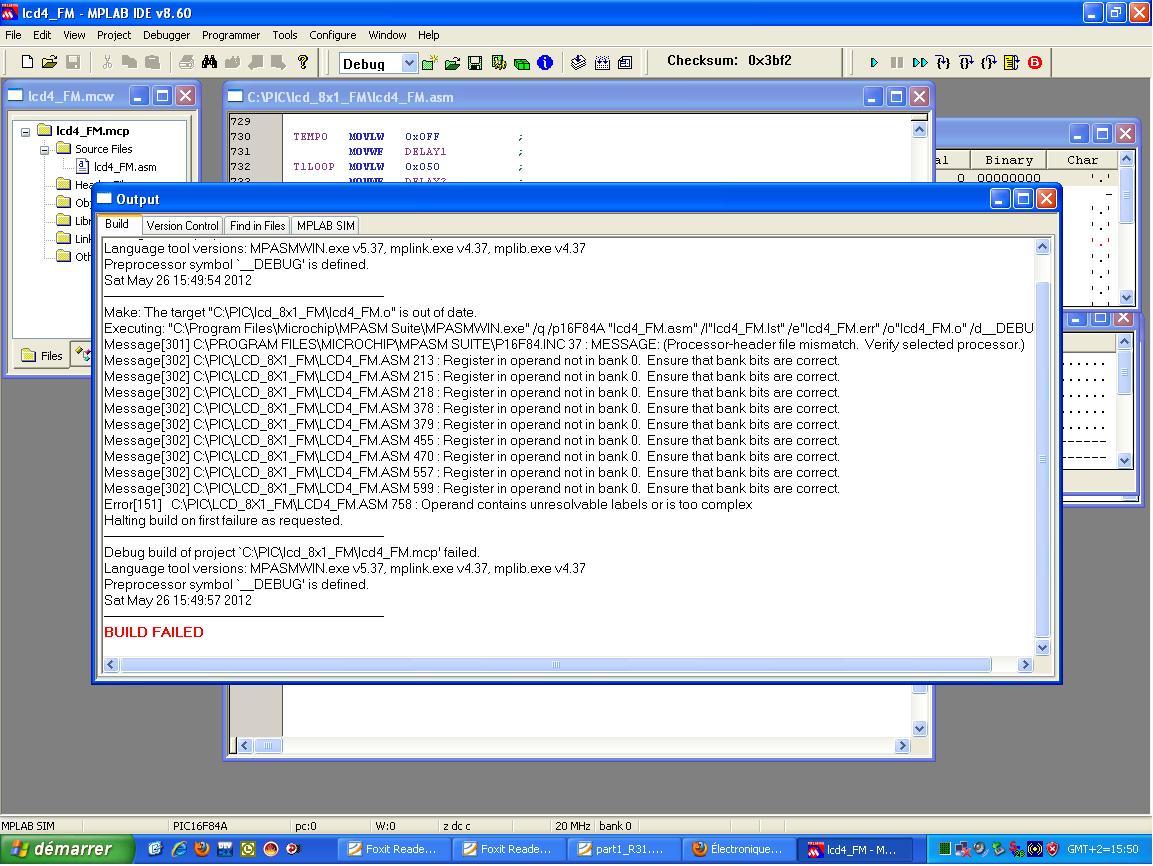The image size is (1153, 866).
Task: Click the Error[151] line in build output
Action: [428, 505]
